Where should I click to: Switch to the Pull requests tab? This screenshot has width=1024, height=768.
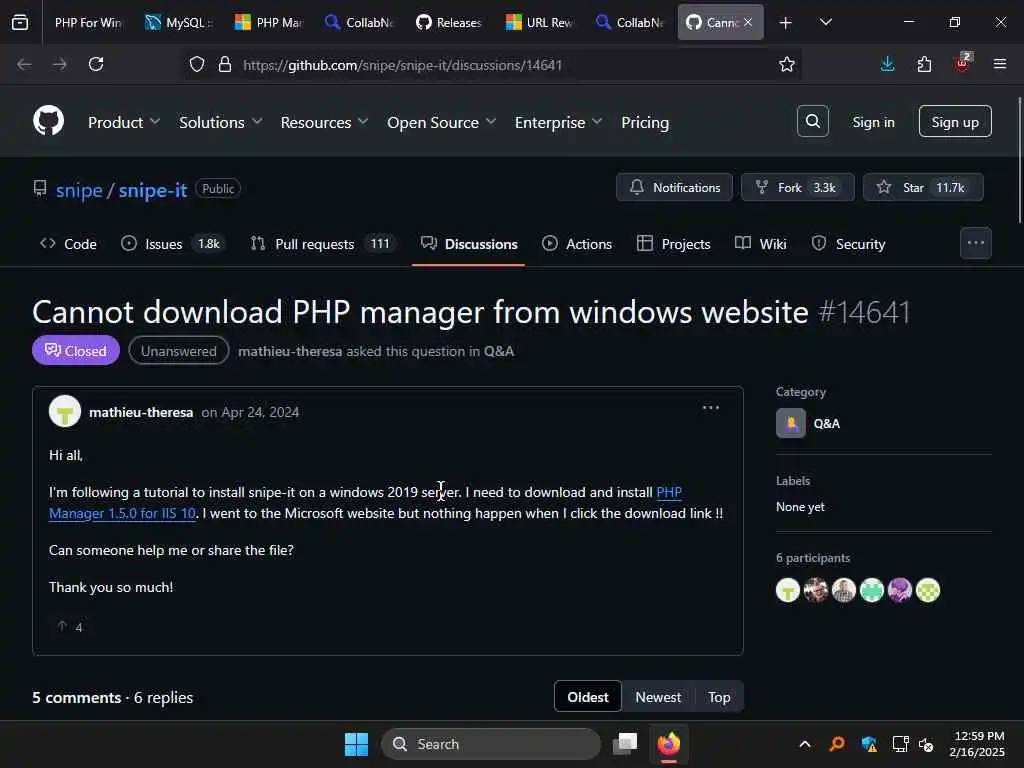click(x=322, y=244)
